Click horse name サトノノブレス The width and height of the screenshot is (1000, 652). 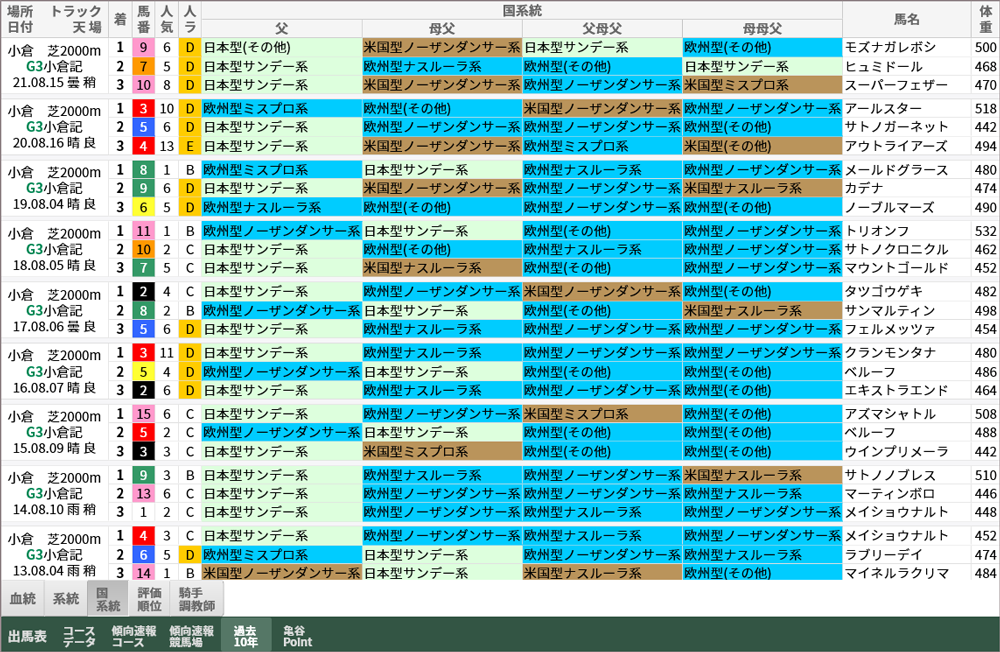coord(890,475)
